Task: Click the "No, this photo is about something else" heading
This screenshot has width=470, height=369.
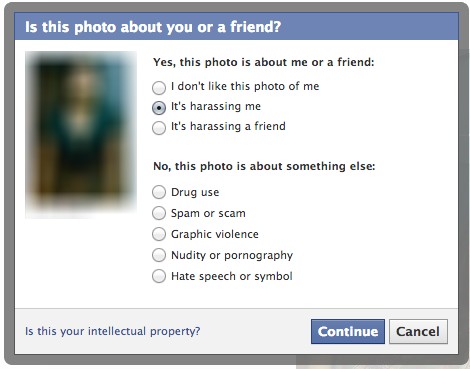Action: (x=264, y=166)
